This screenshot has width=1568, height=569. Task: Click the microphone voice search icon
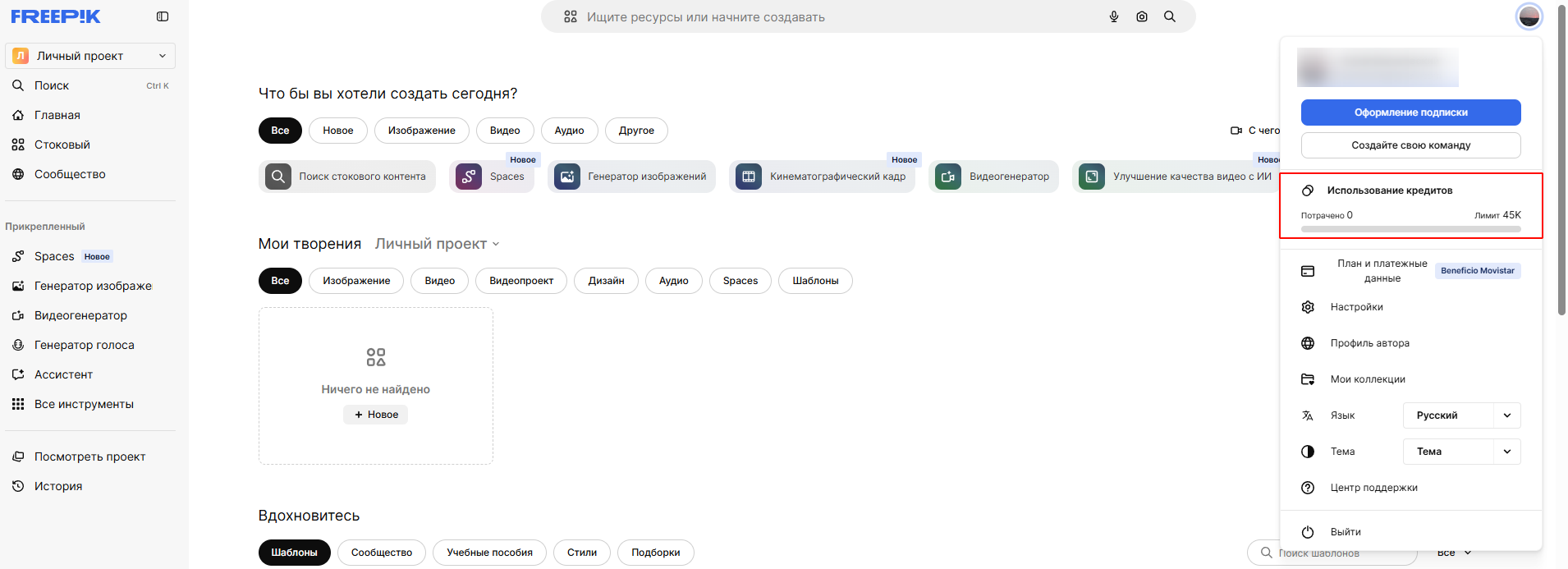pos(1114,16)
